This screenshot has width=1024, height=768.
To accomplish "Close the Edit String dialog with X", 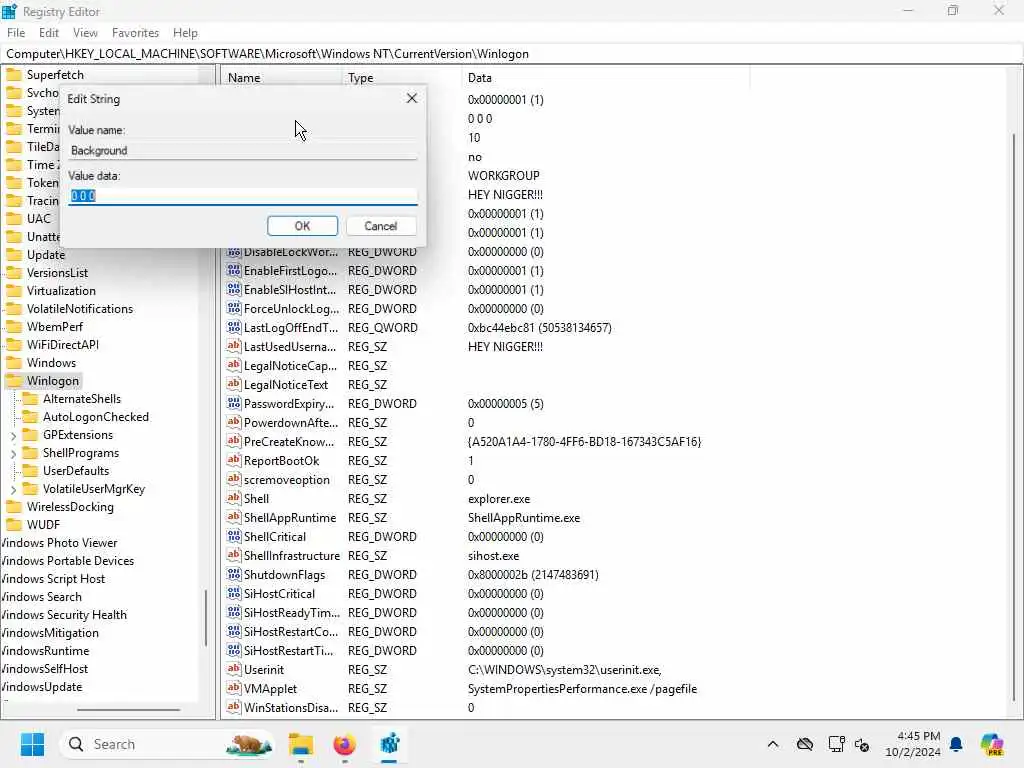I will click(411, 98).
